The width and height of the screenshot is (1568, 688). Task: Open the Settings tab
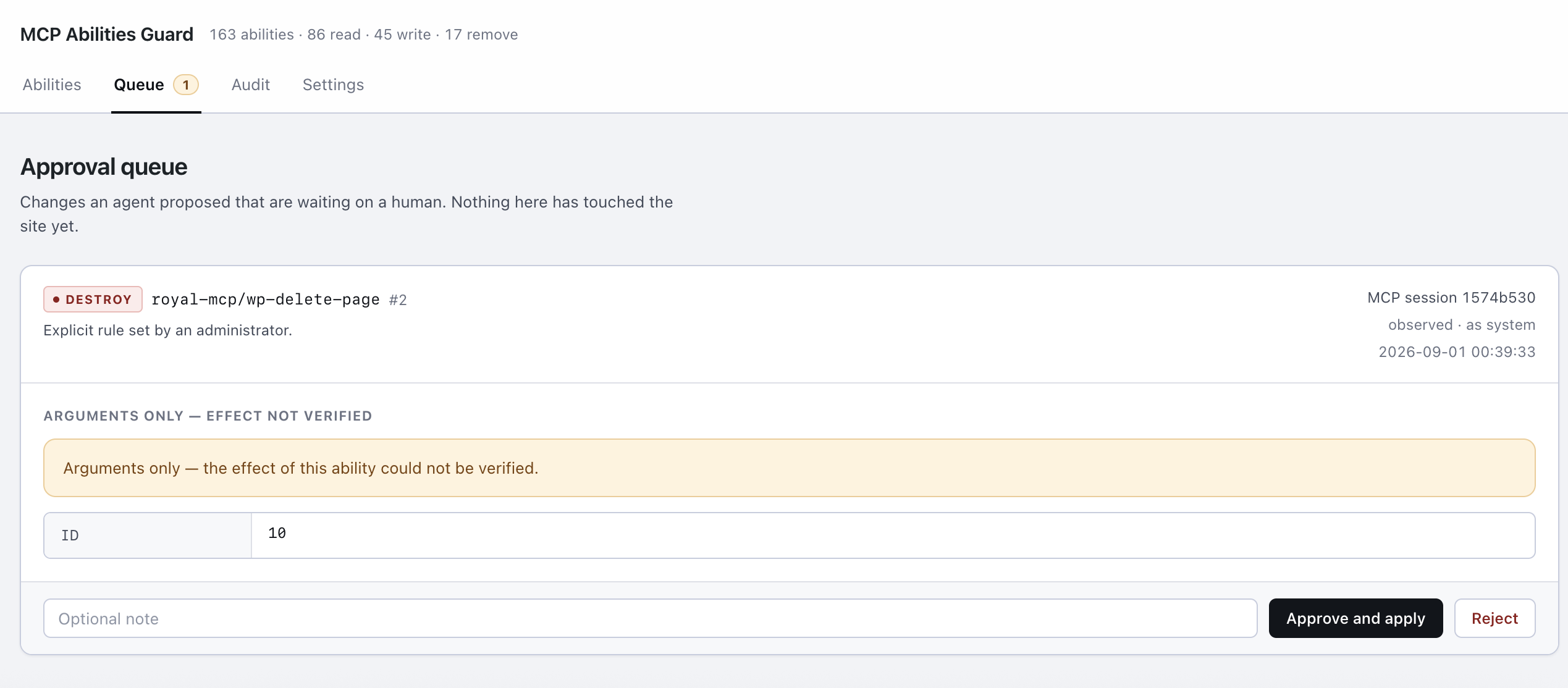point(333,85)
